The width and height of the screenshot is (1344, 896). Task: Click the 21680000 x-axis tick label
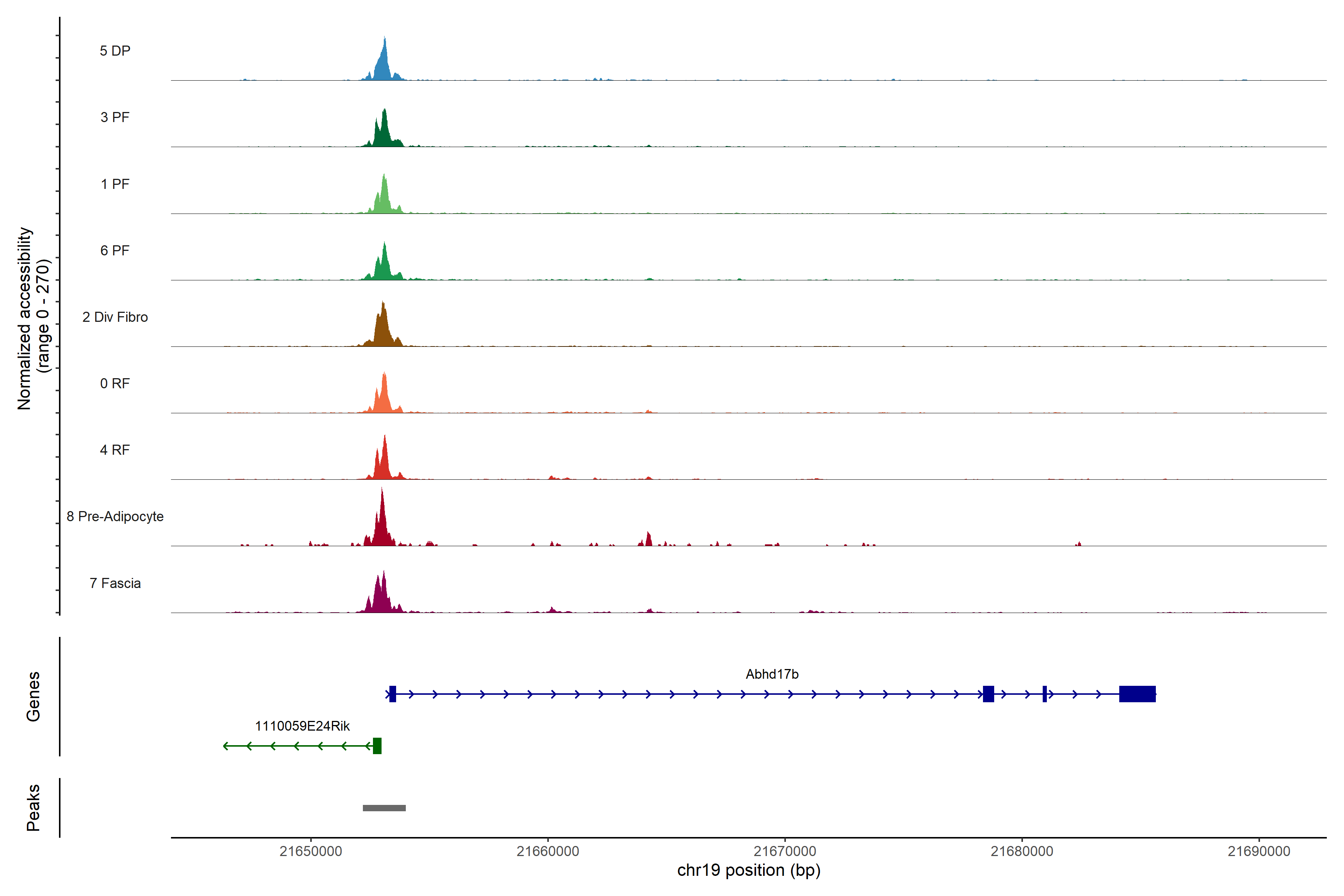point(1022,852)
